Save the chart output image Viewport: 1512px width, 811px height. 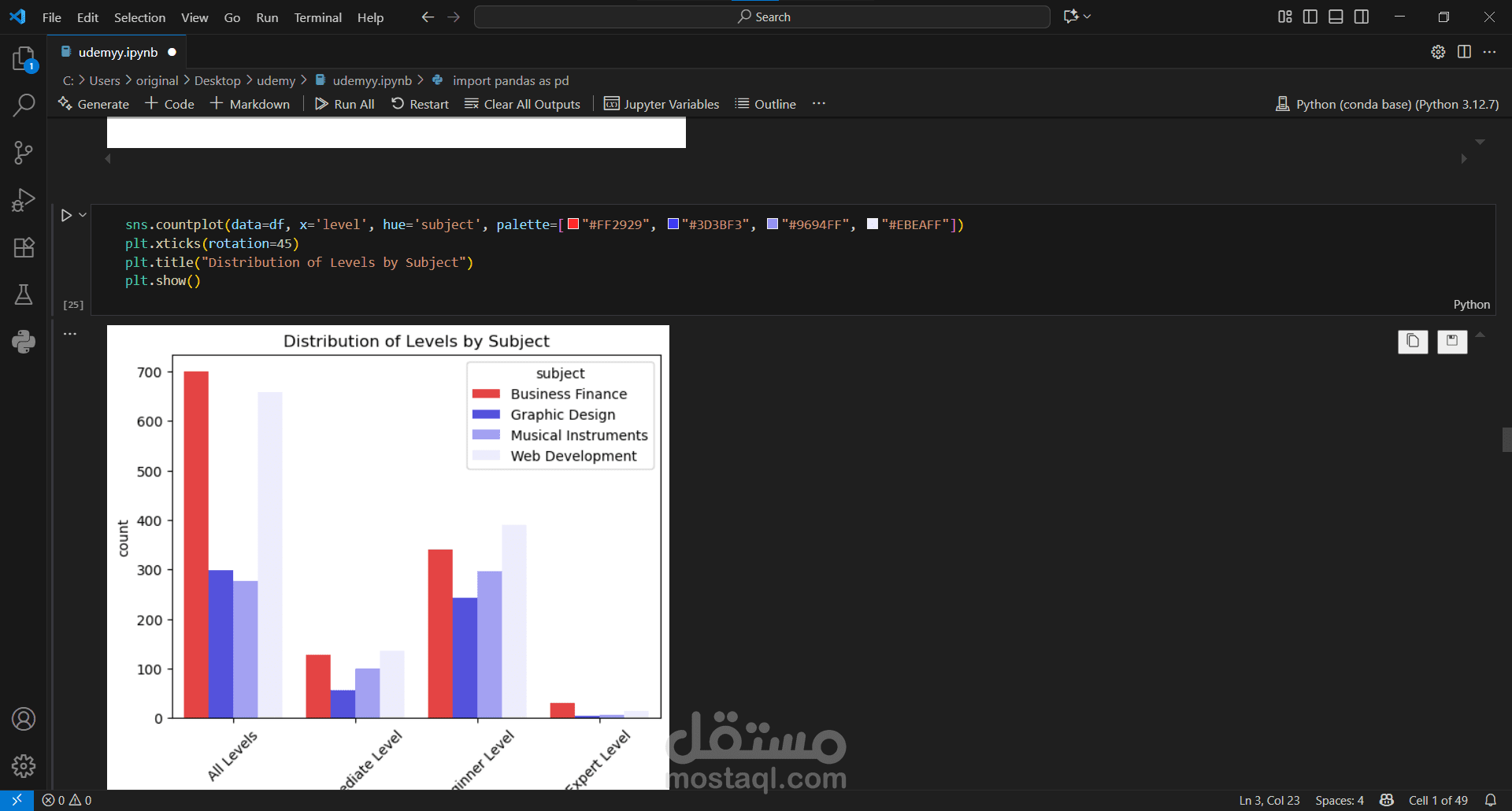coord(1452,341)
